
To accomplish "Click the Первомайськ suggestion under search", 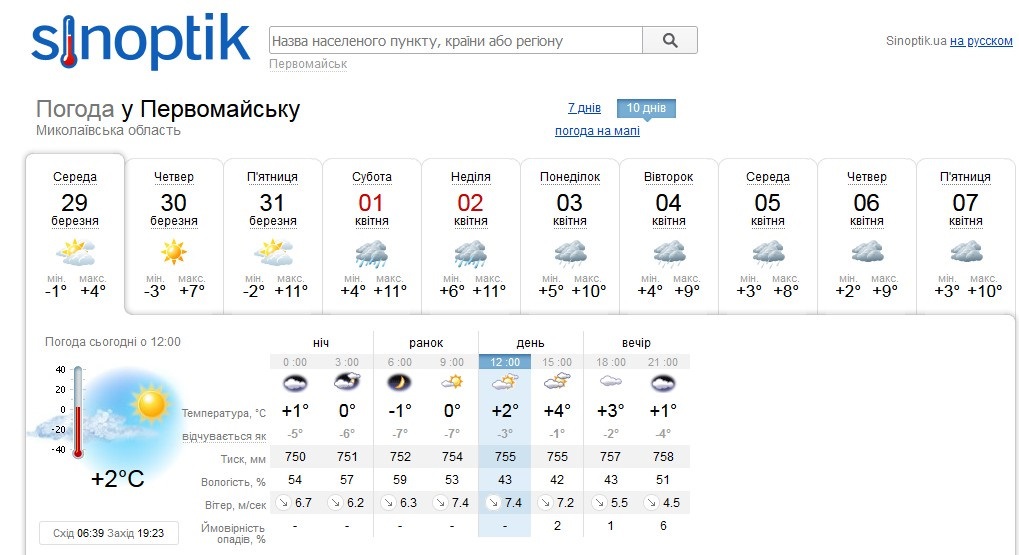I will click(308, 64).
